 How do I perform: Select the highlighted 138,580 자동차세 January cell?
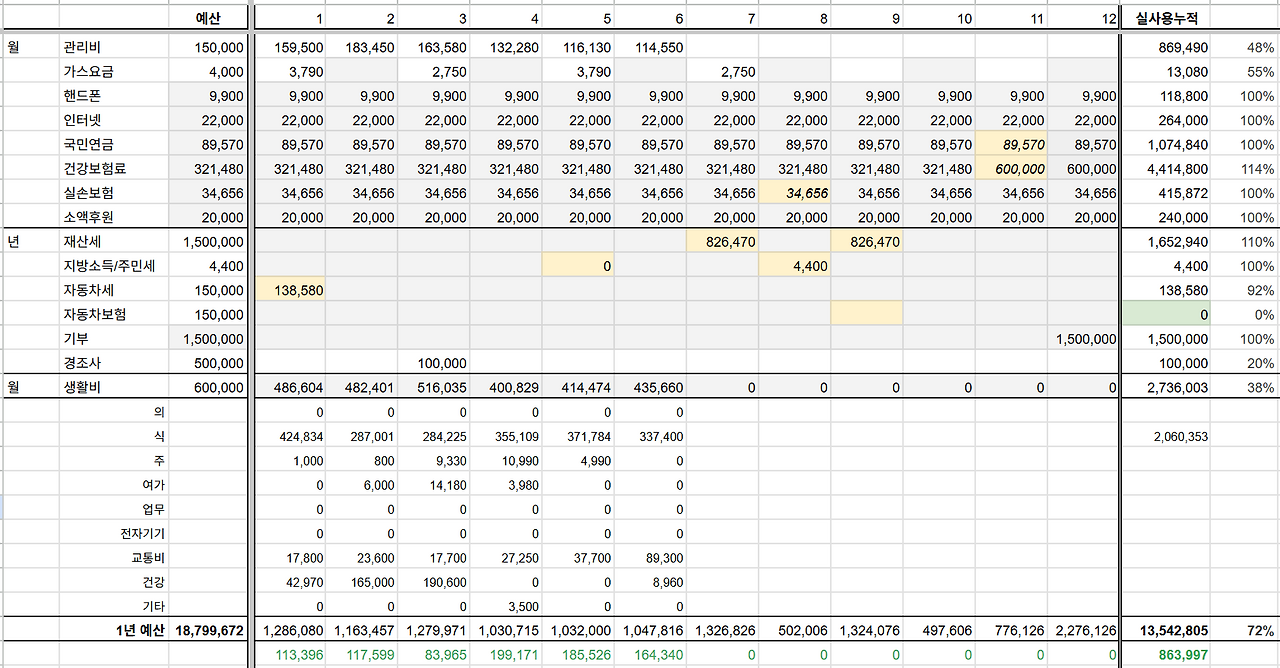[x=290, y=290]
